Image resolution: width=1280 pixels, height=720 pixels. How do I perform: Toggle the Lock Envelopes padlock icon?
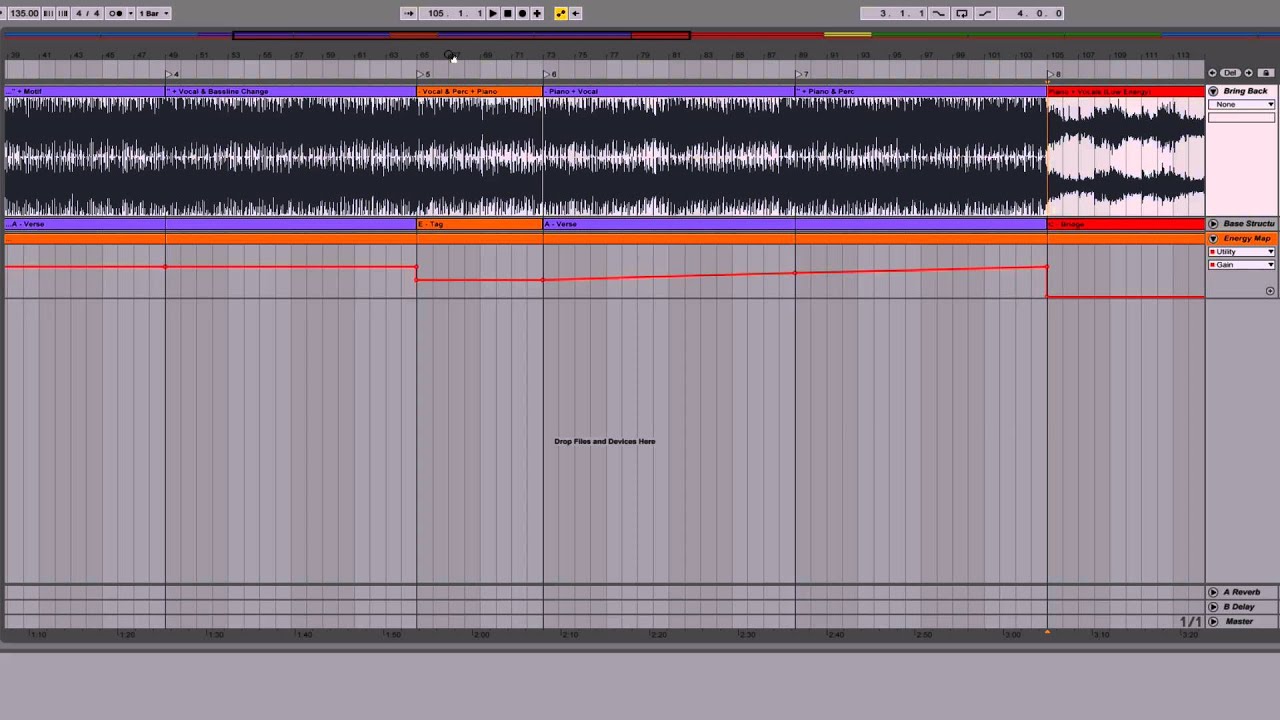pos(1266,73)
